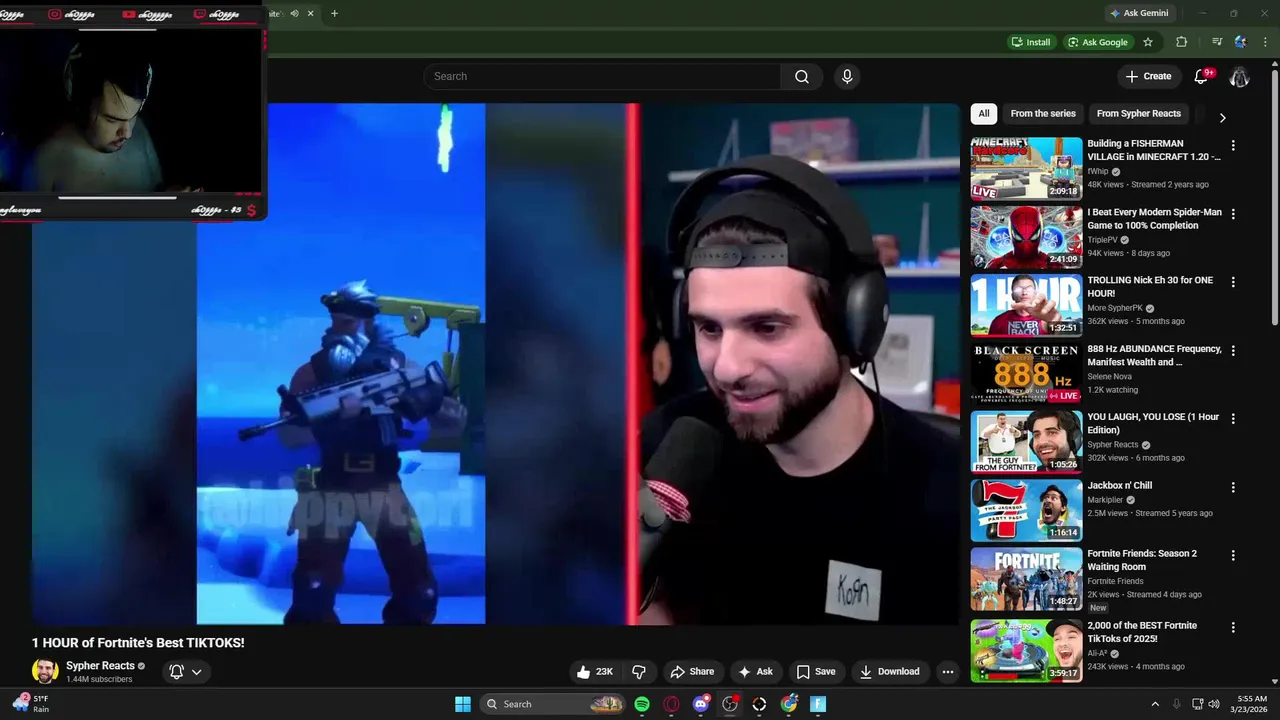The width and height of the screenshot is (1280, 720).
Task: Click the Ask Gemini button
Action: (1139, 13)
